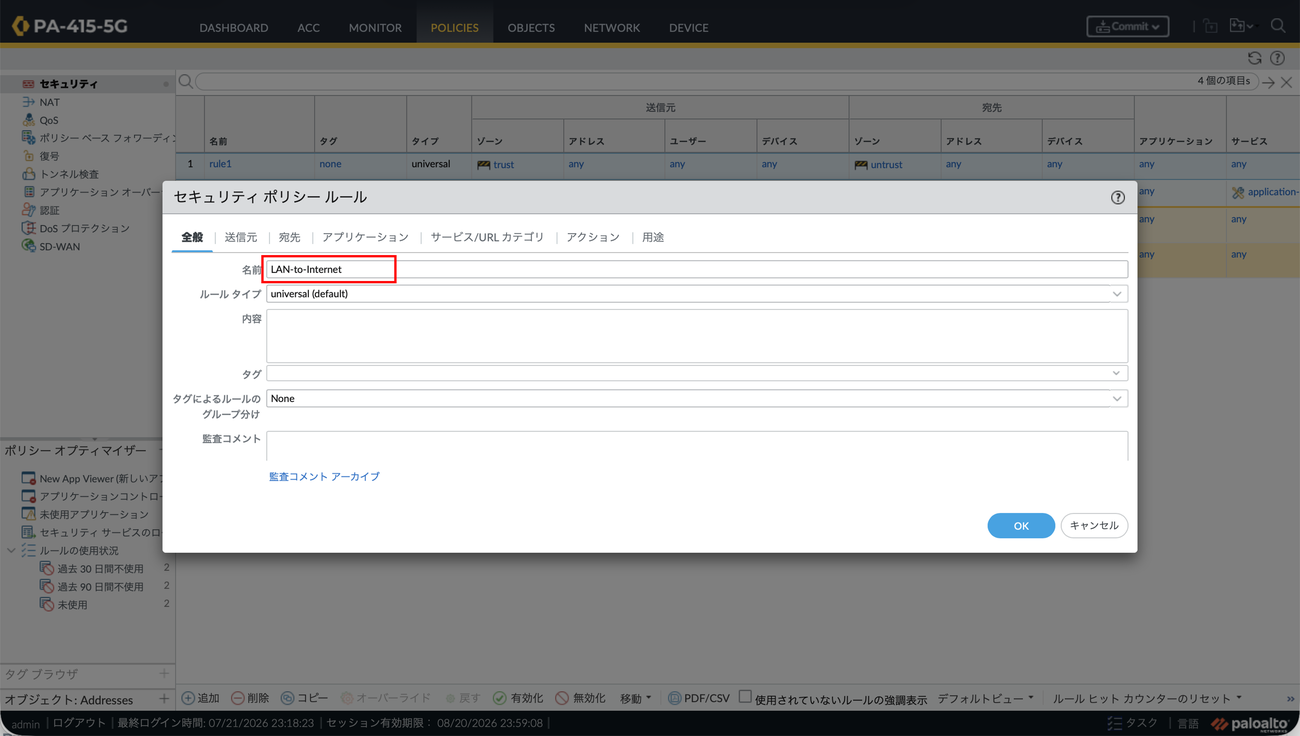Click the filter search magnifier icon

click(186, 82)
